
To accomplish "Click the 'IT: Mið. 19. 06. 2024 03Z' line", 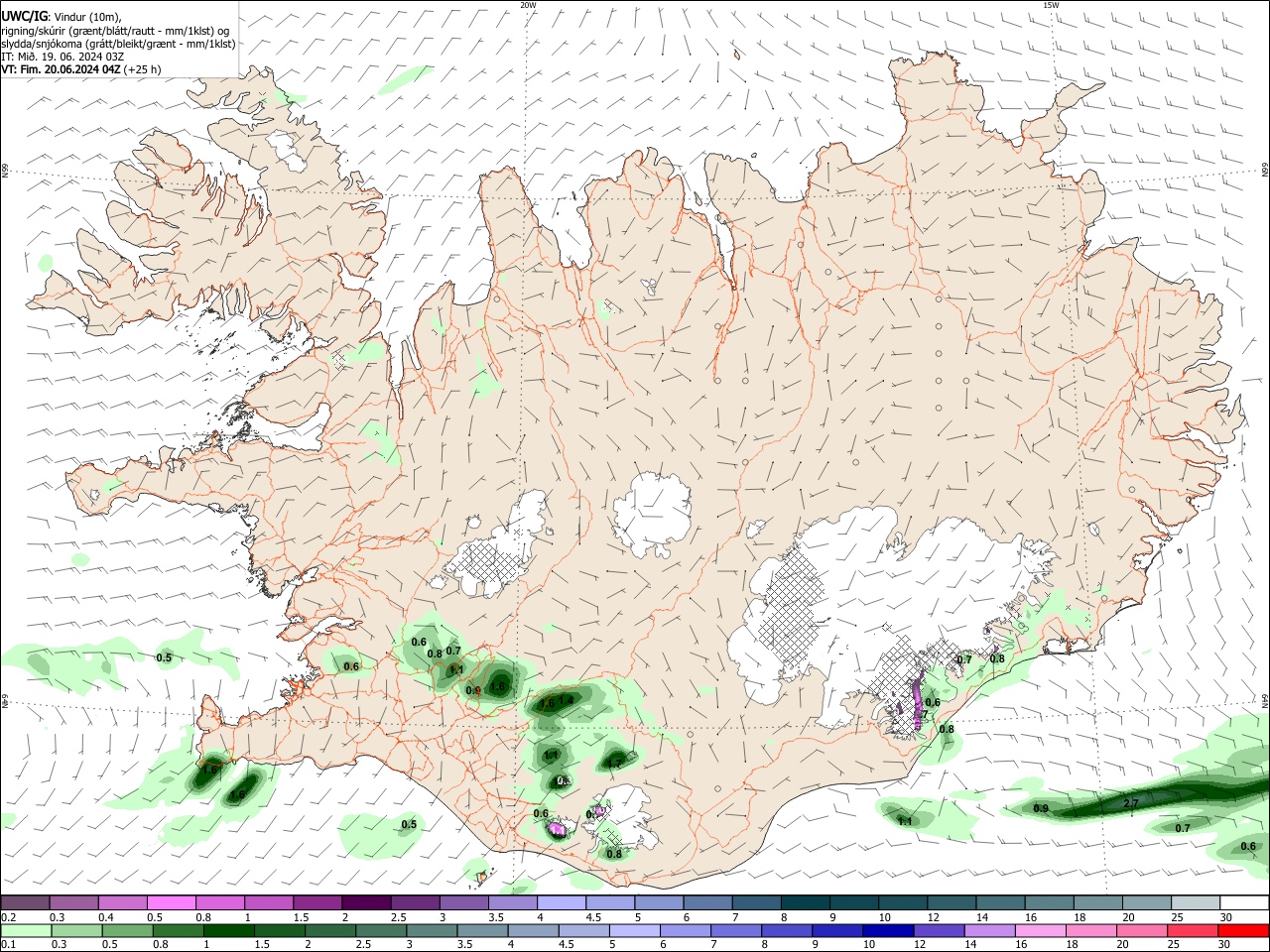I will coord(63,58).
